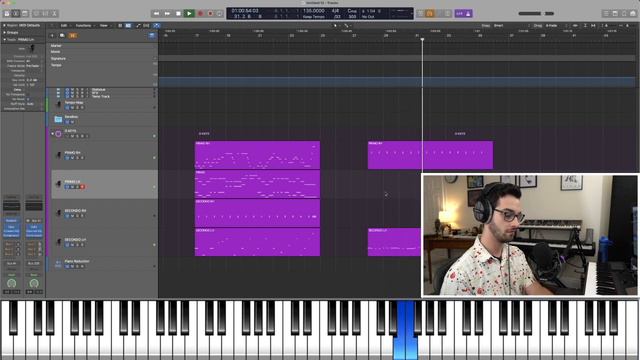Select the first SECONDO RH MIDI region
This screenshot has height=360, width=640.
tap(257, 213)
